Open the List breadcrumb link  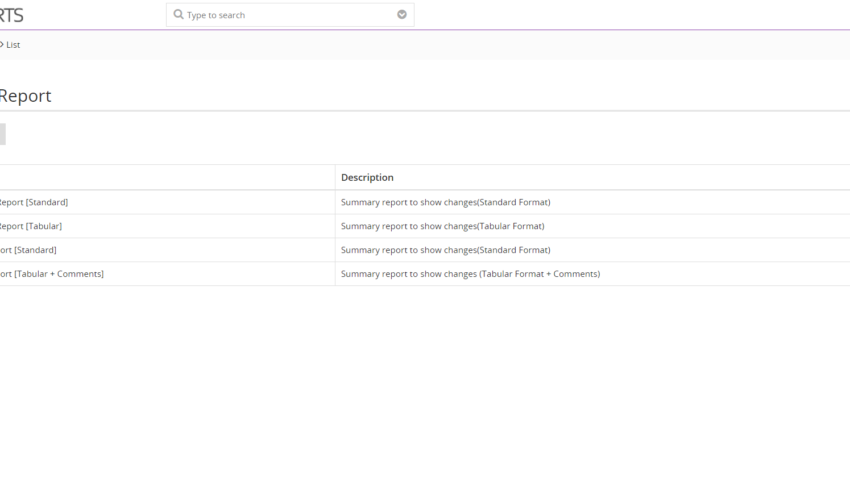point(13,45)
